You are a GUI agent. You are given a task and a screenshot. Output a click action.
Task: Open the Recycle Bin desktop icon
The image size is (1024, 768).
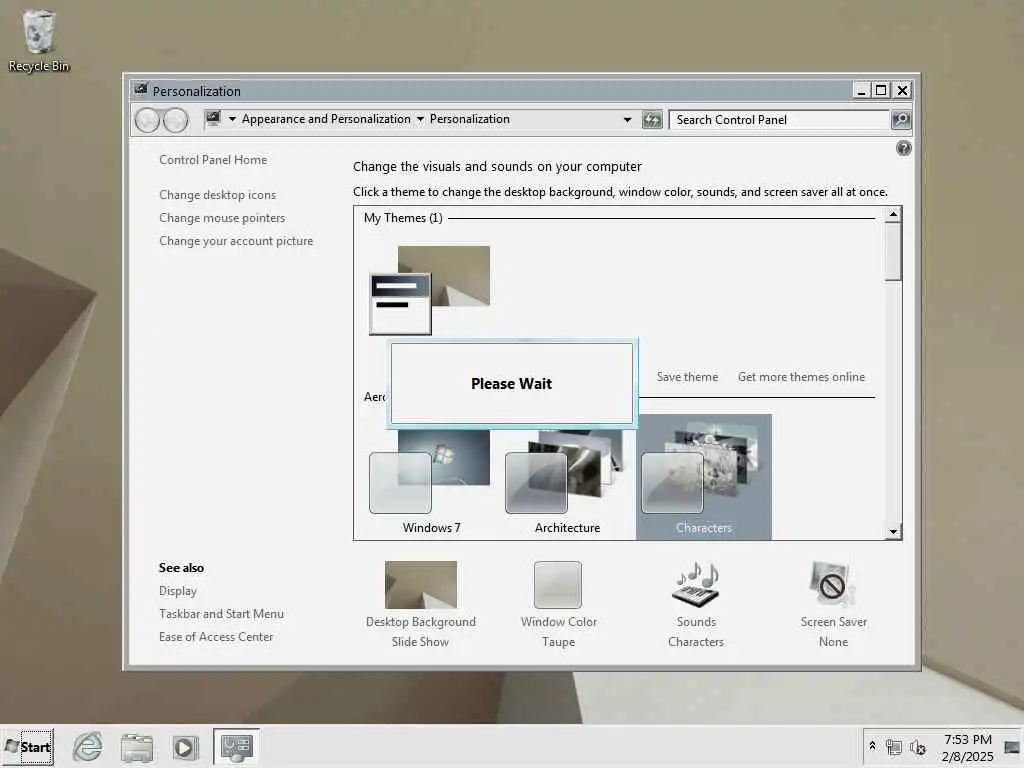click(x=39, y=40)
